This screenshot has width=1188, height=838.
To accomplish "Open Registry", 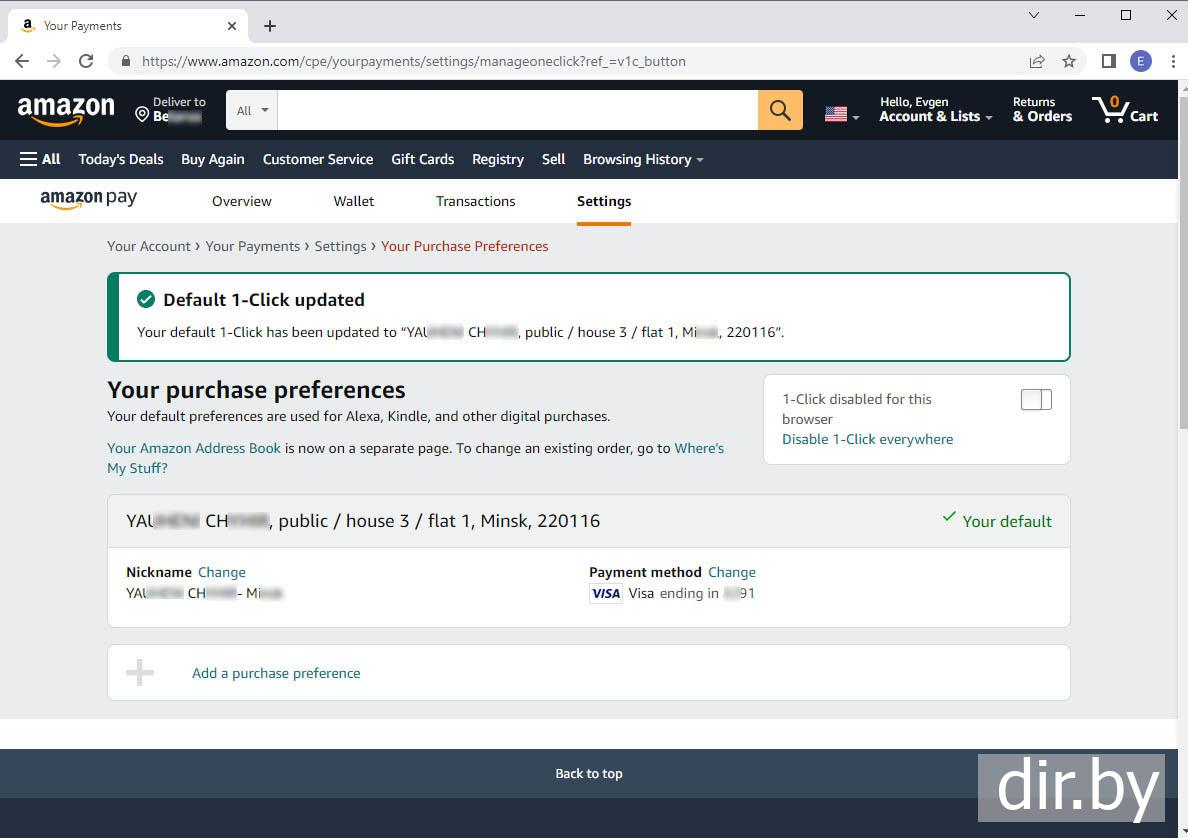I will click(x=498, y=159).
